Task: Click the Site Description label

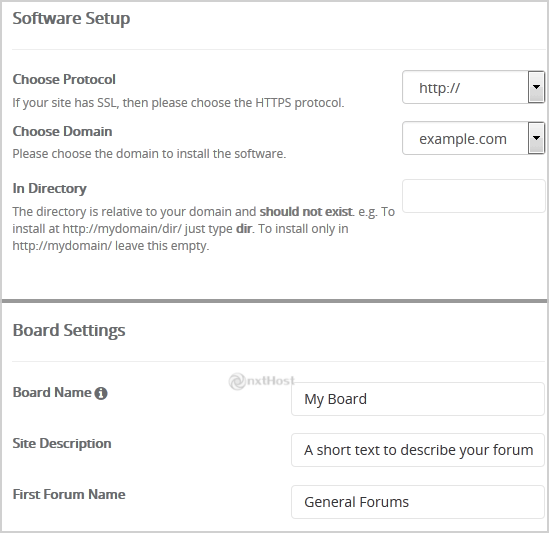Action: [x=62, y=444]
